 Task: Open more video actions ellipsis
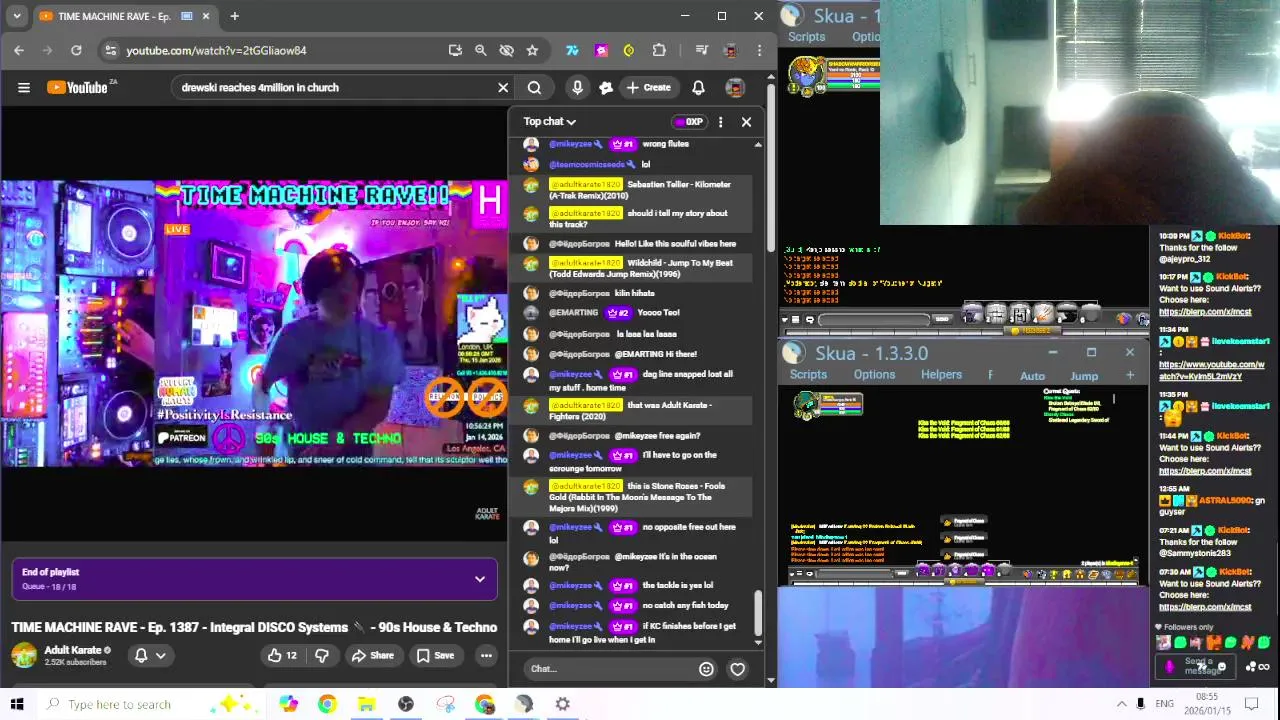486,656
